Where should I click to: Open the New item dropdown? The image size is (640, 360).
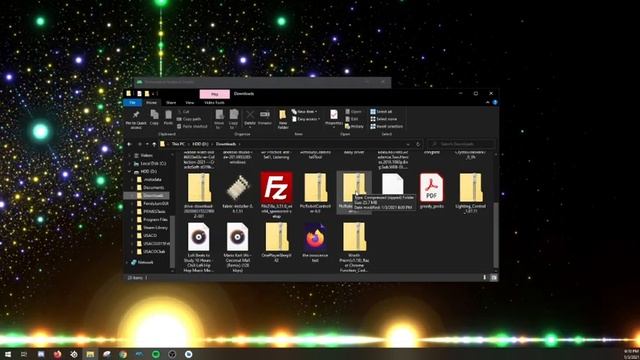[305, 111]
